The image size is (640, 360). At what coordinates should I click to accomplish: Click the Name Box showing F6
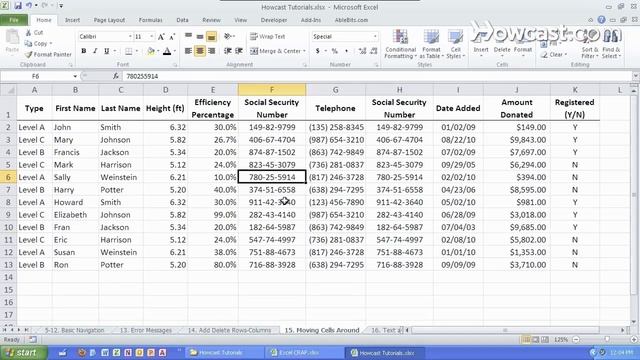coord(36,76)
